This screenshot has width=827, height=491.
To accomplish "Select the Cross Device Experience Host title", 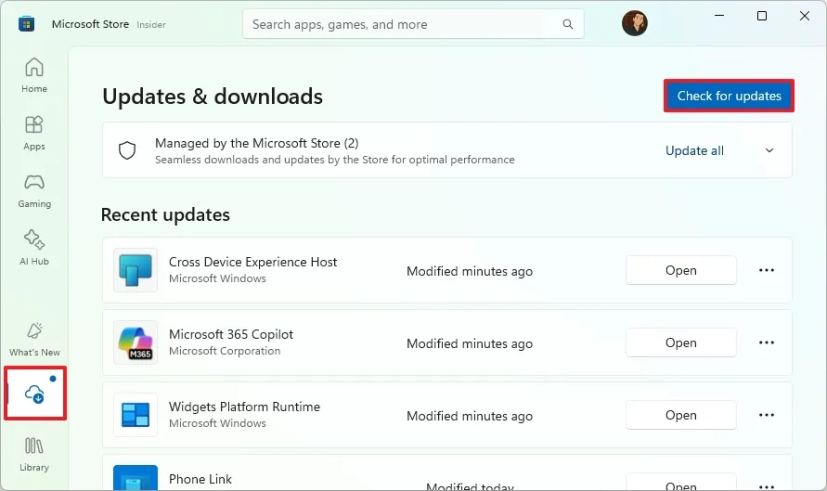I will 253,262.
